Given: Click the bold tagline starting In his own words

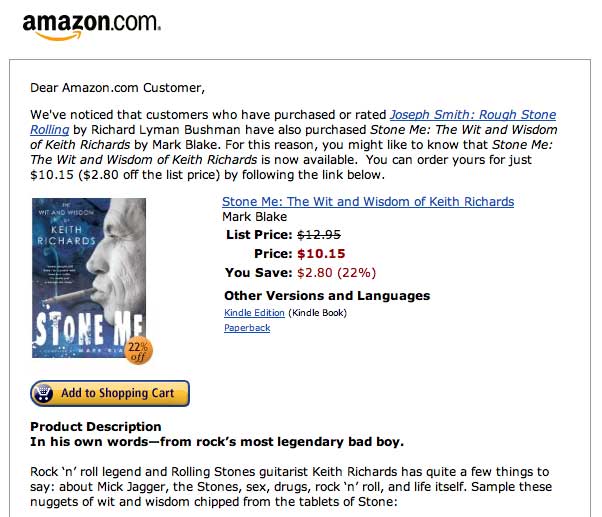Looking at the screenshot, I should 217,442.
